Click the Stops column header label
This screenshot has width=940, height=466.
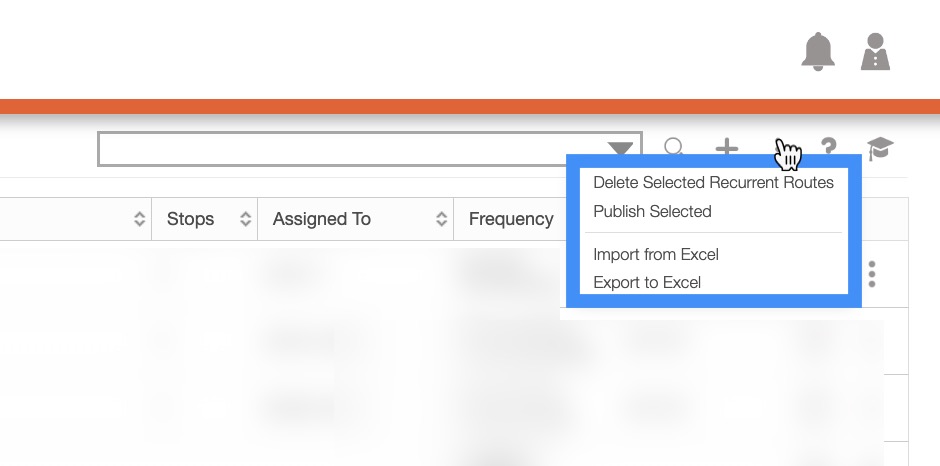coord(190,219)
